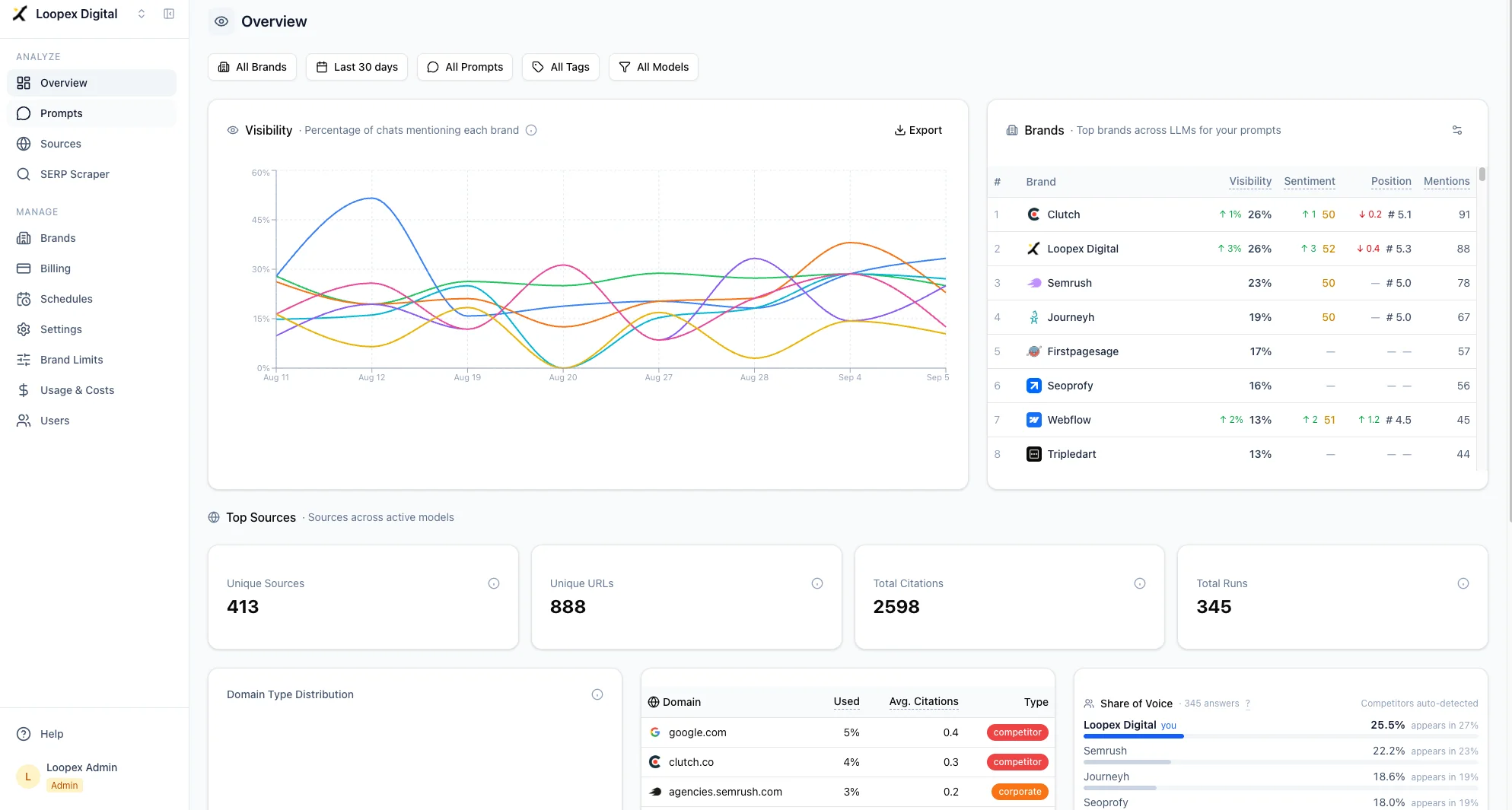Image resolution: width=1512 pixels, height=810 pixels.
Task: Click the Semrush brand logo
Action: [x=1033, y=283]
